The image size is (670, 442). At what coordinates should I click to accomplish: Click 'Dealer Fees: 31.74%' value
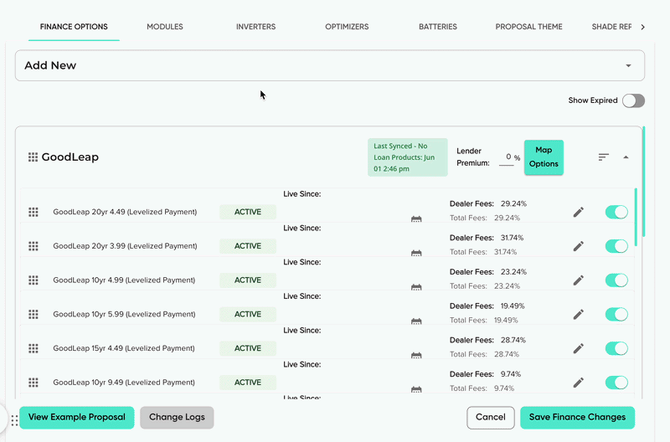486,238
